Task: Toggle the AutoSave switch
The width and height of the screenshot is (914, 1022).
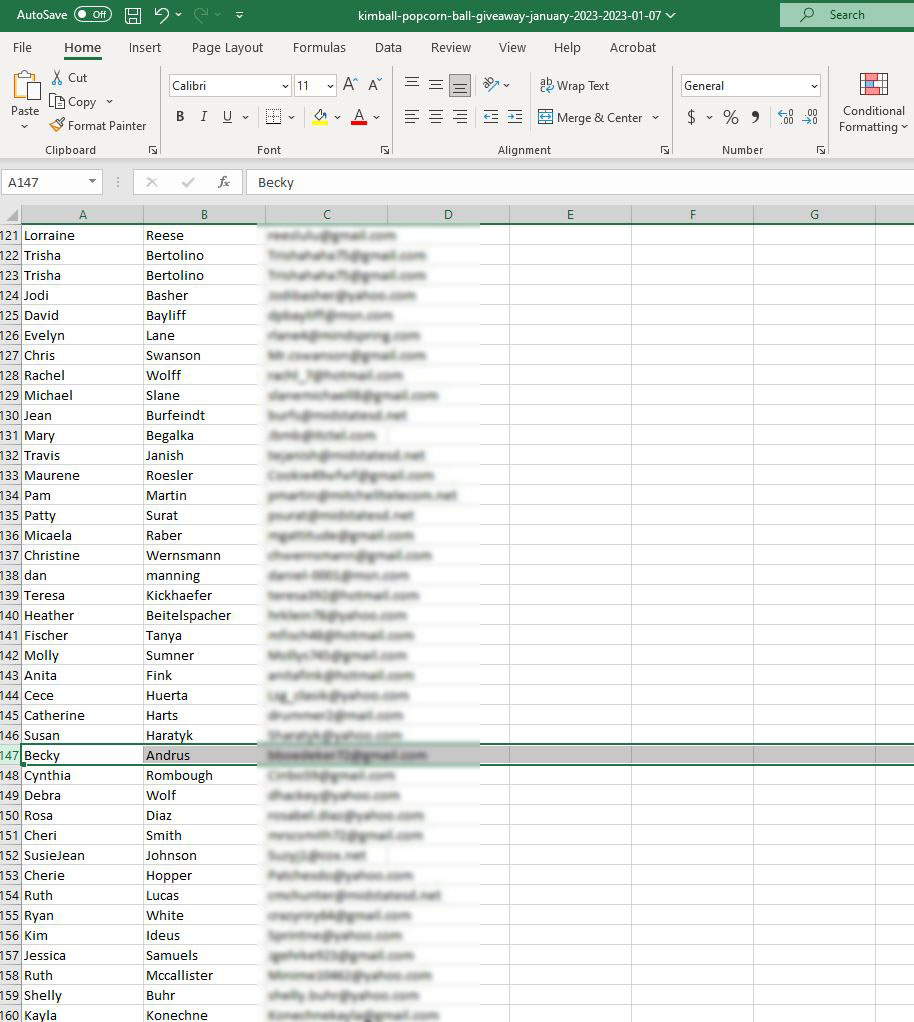Action: pyautogui.click(x=93, y=15)
